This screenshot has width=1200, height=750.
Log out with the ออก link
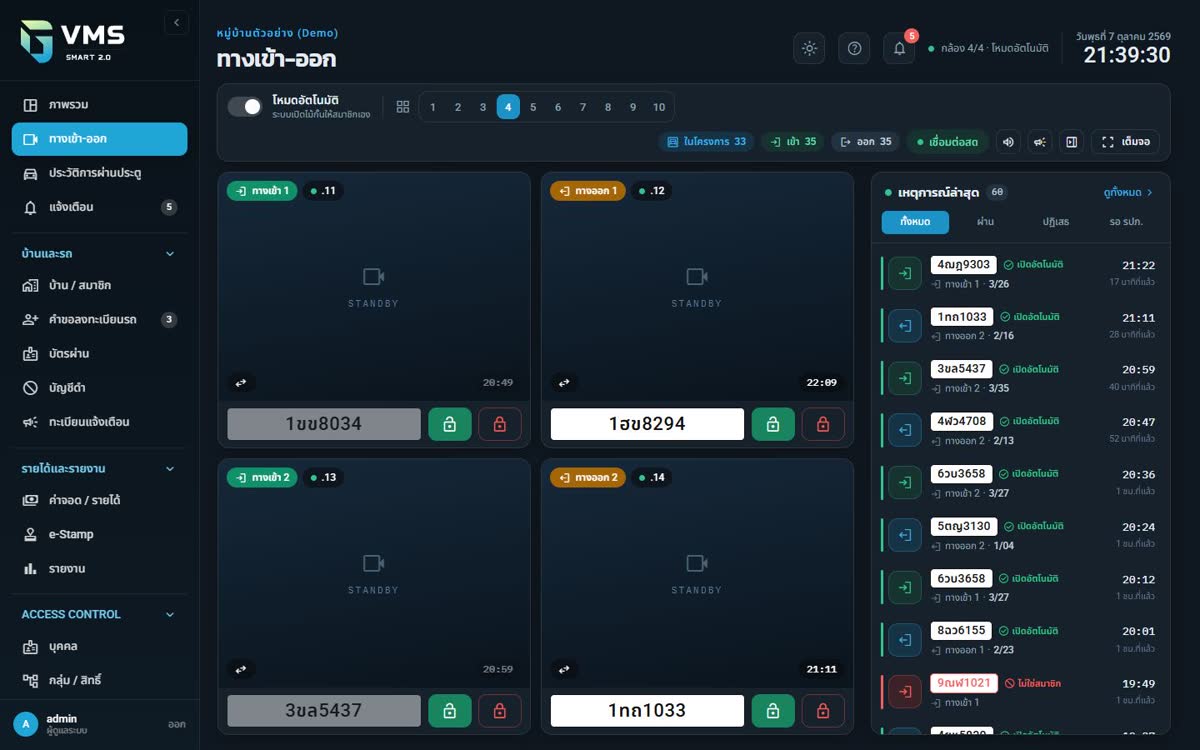click(176, 724)
